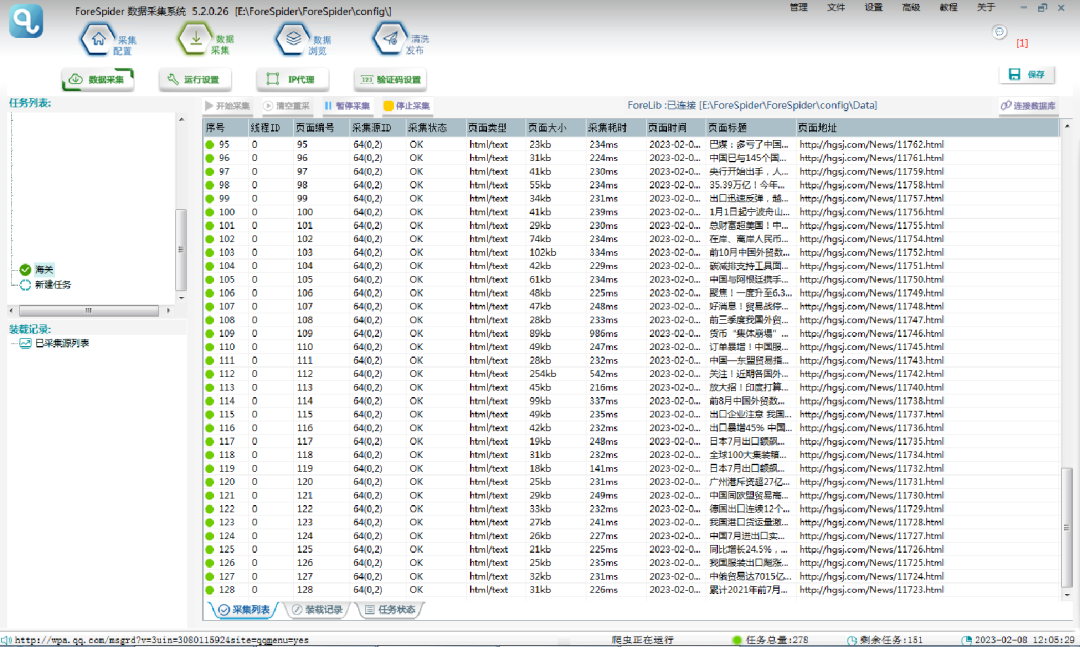Image resolution: width=1080 pixels, height=647 pixels.
Task: Click data table scroll up arrow
Action: [1067, 127]
